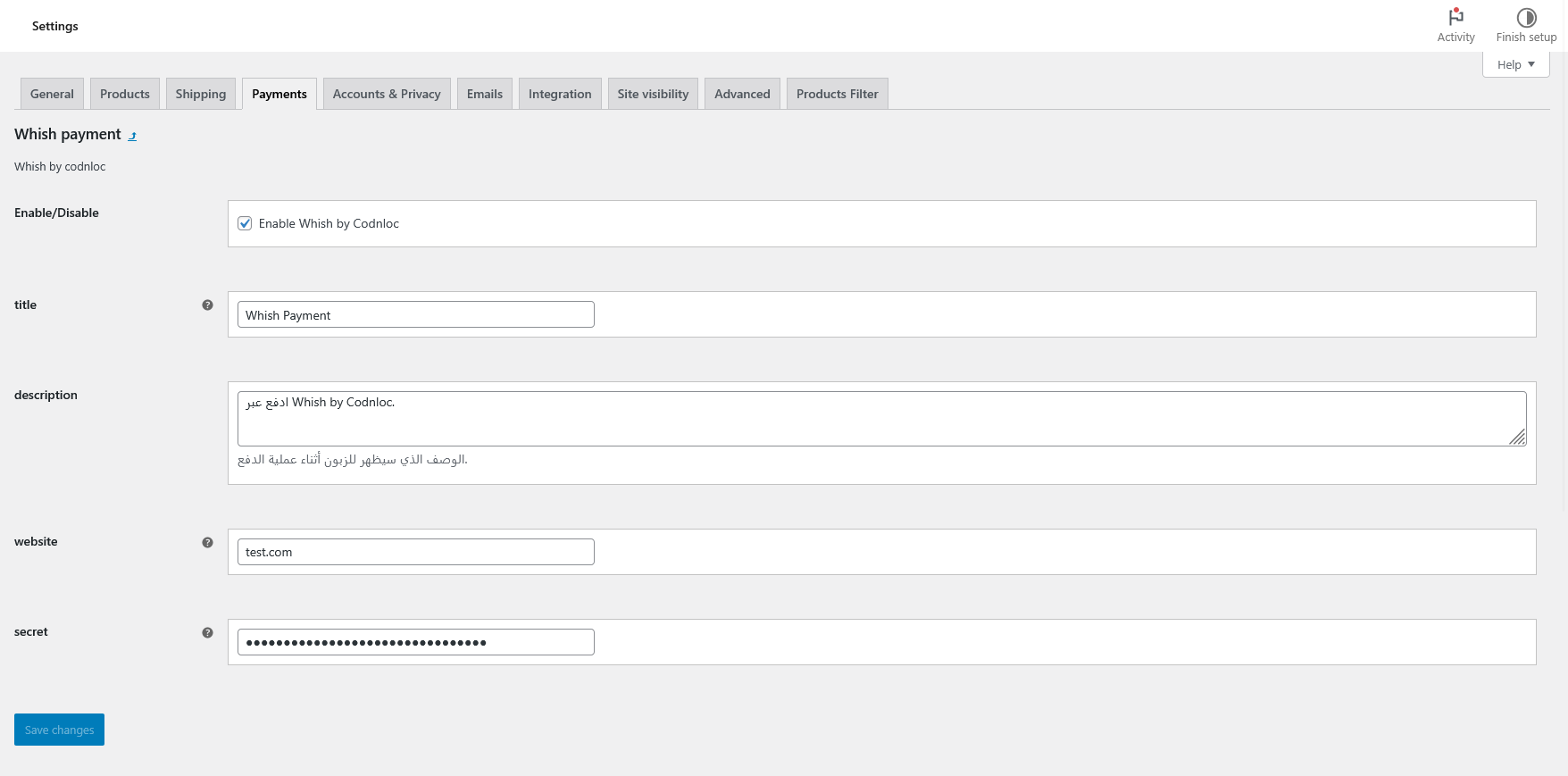Focus the website field containing test.com
This screenshot has height=776, width=1568.
point(416,552)
